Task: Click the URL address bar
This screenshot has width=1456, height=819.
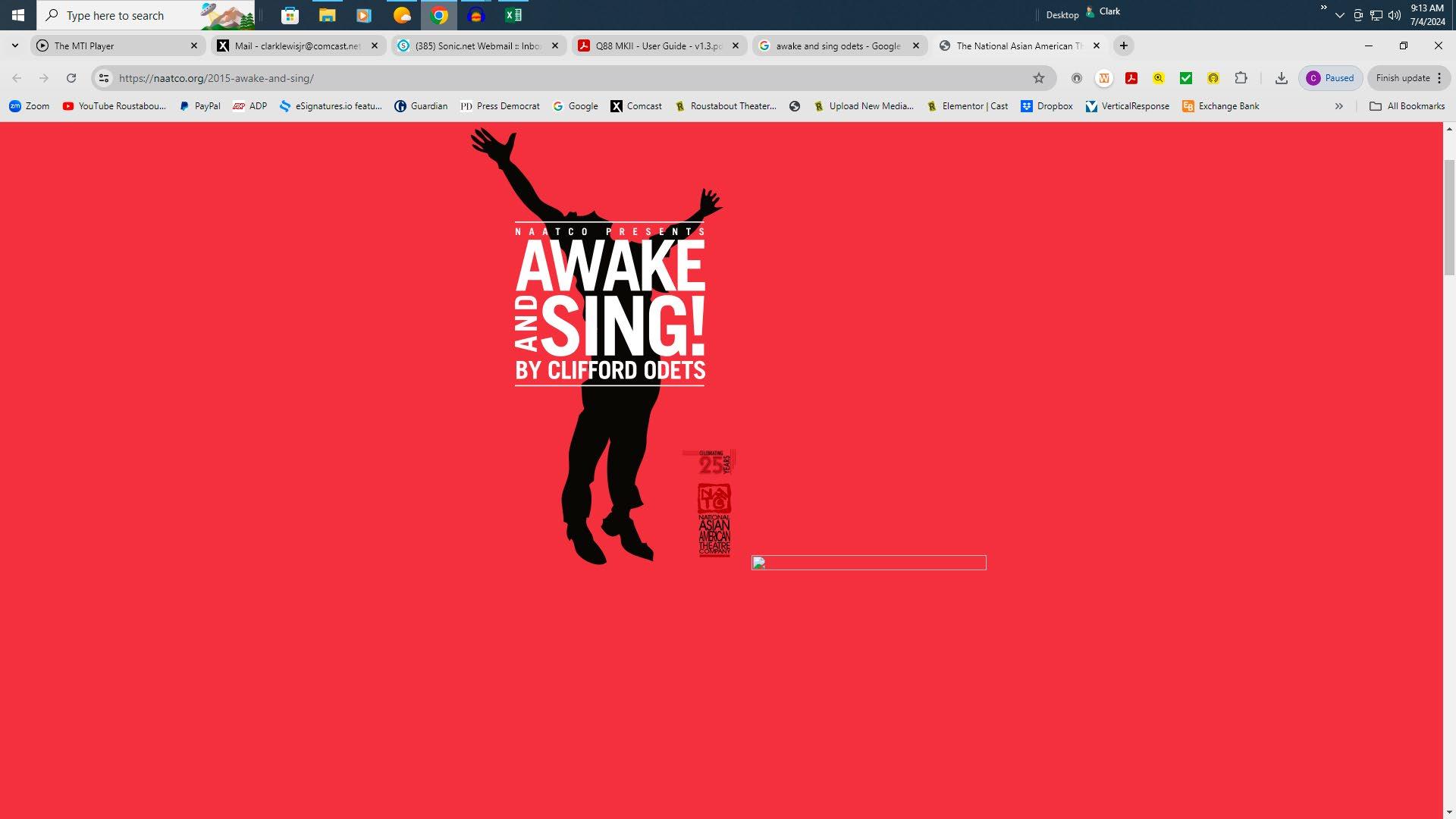Action: 569,78
